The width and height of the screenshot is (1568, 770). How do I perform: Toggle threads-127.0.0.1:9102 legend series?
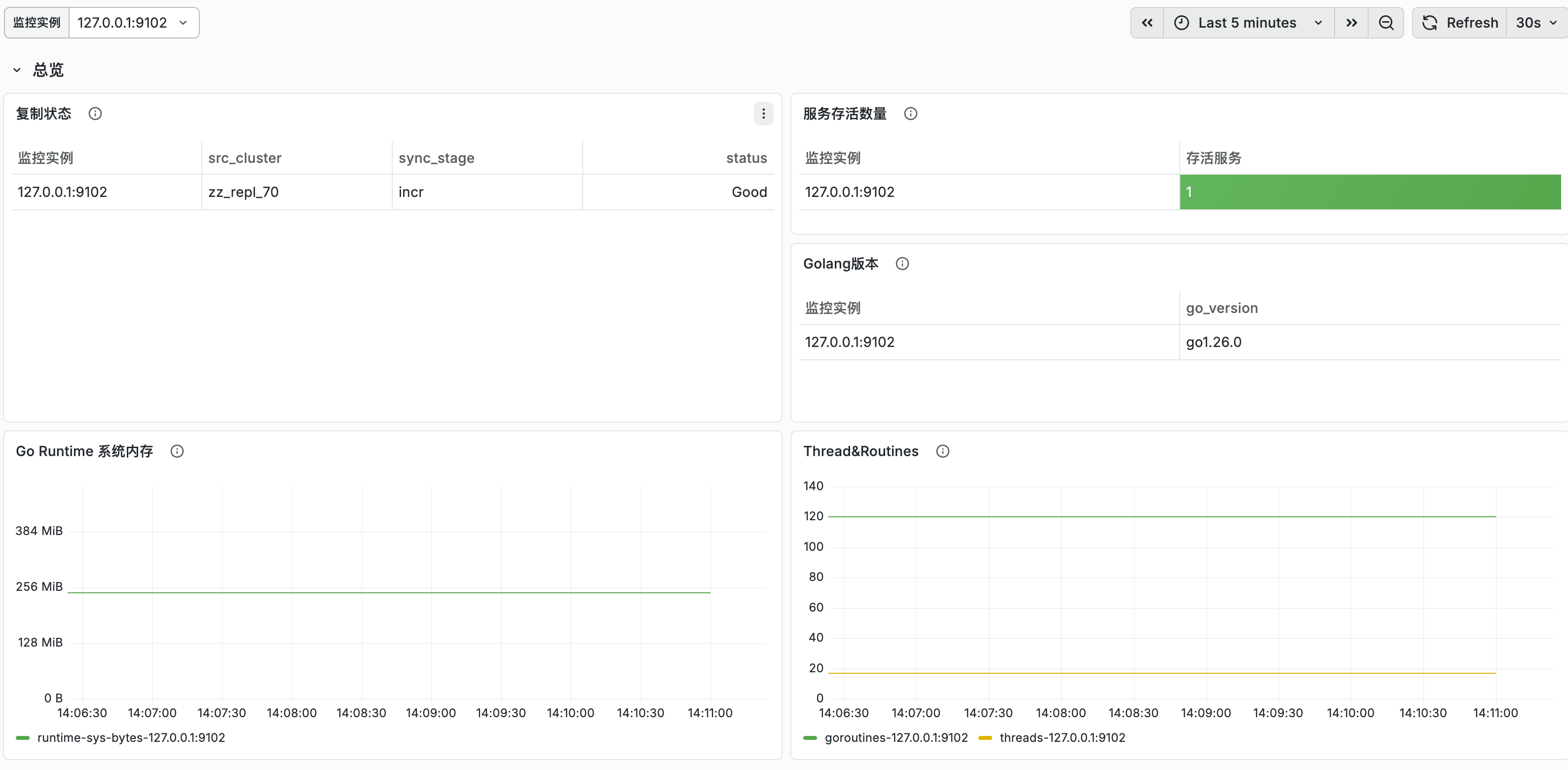point(1062,737)
